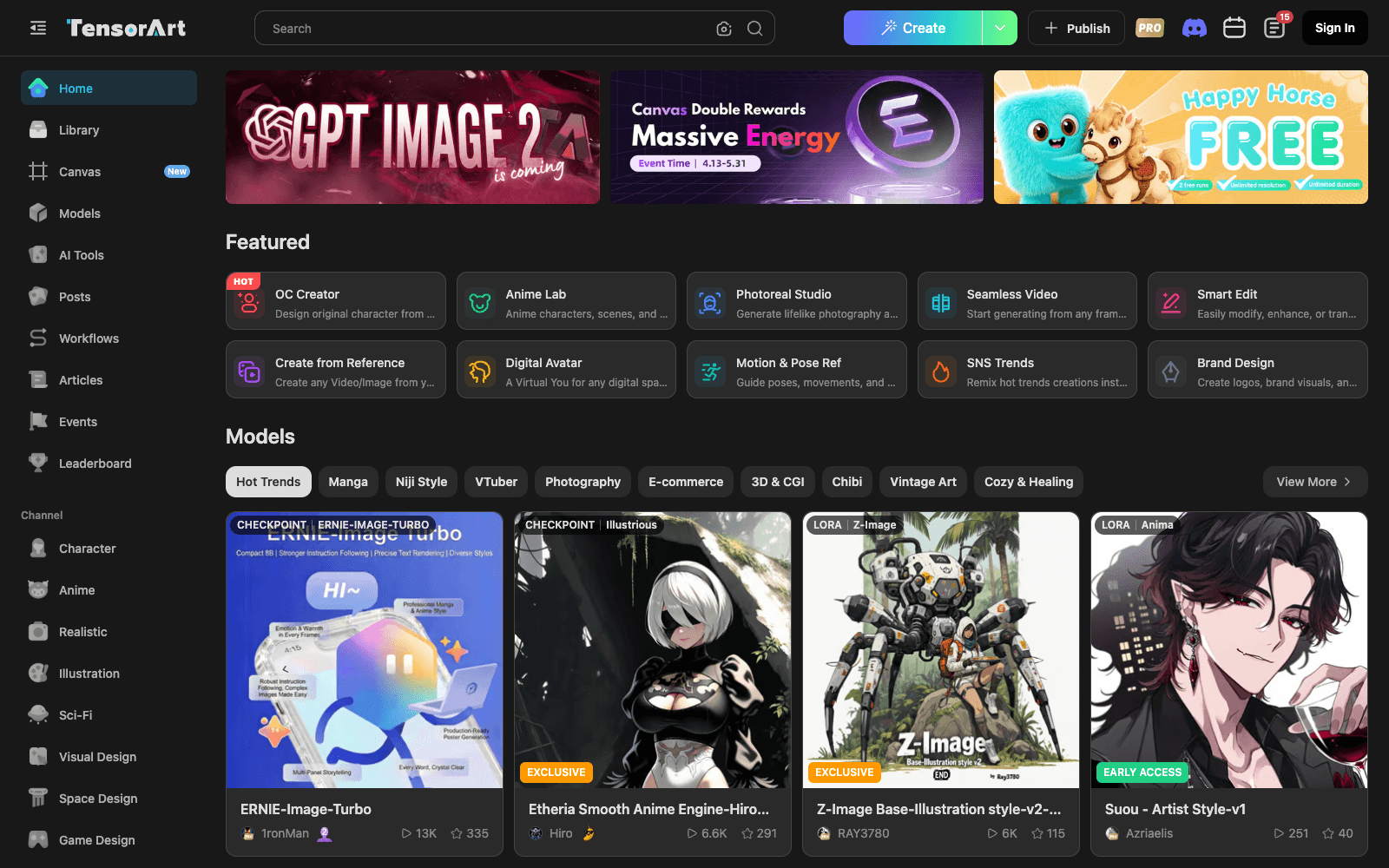
Task: Switch to the VTuber tab
Action: [497, 482]
